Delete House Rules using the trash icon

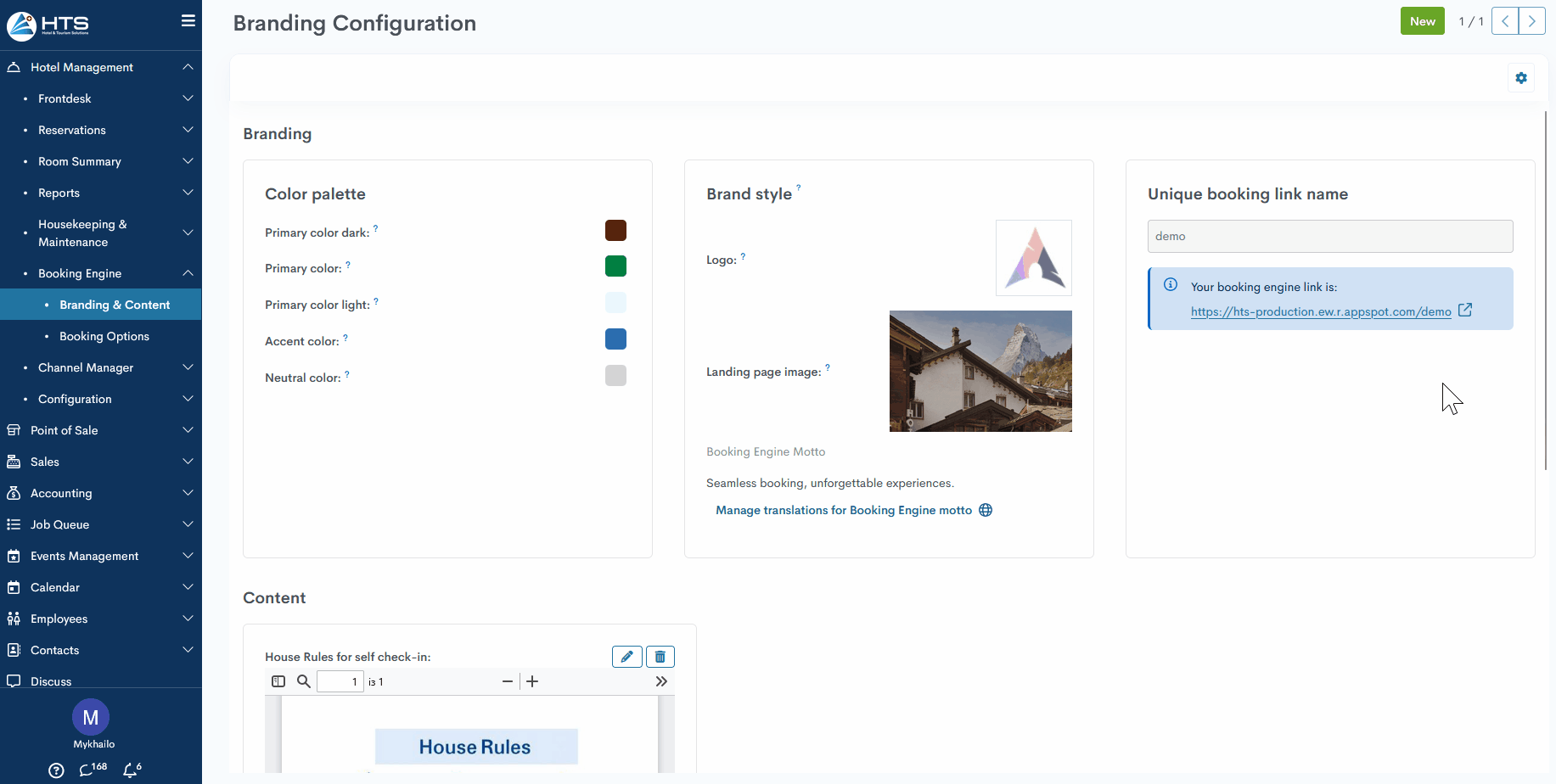point(660,657)
